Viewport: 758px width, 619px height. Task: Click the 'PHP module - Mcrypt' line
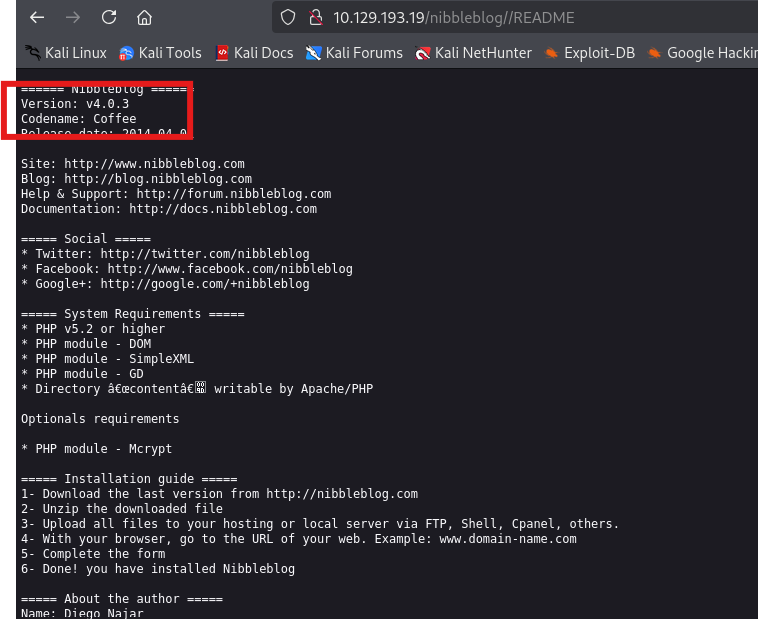tap(96, 448)
